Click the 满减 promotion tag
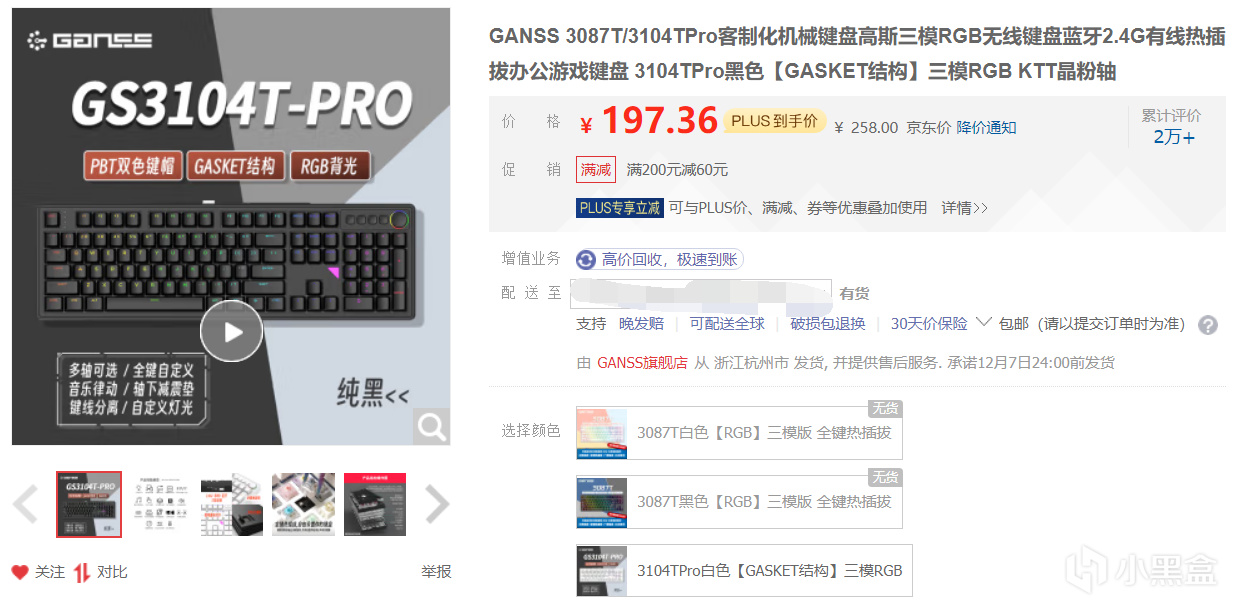Screen dimensions: 1254x610 [596, 170]
